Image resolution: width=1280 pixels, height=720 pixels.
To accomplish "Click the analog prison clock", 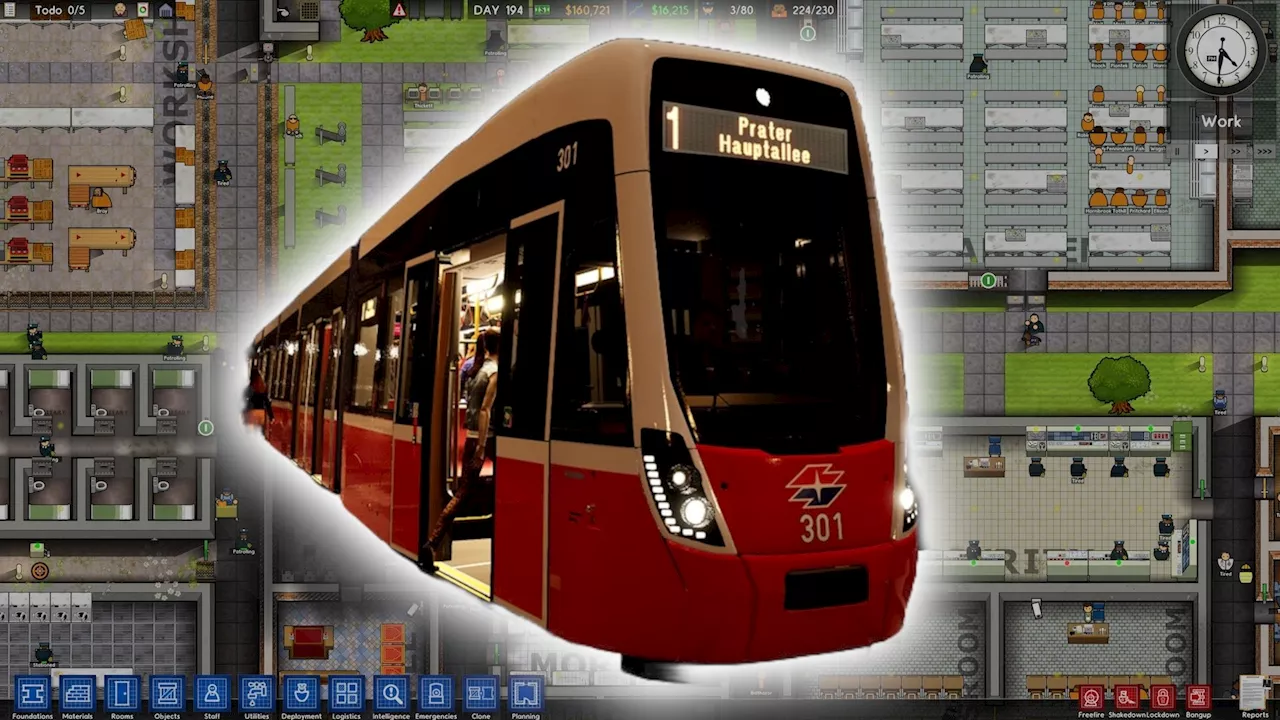I will (1221, 50).
